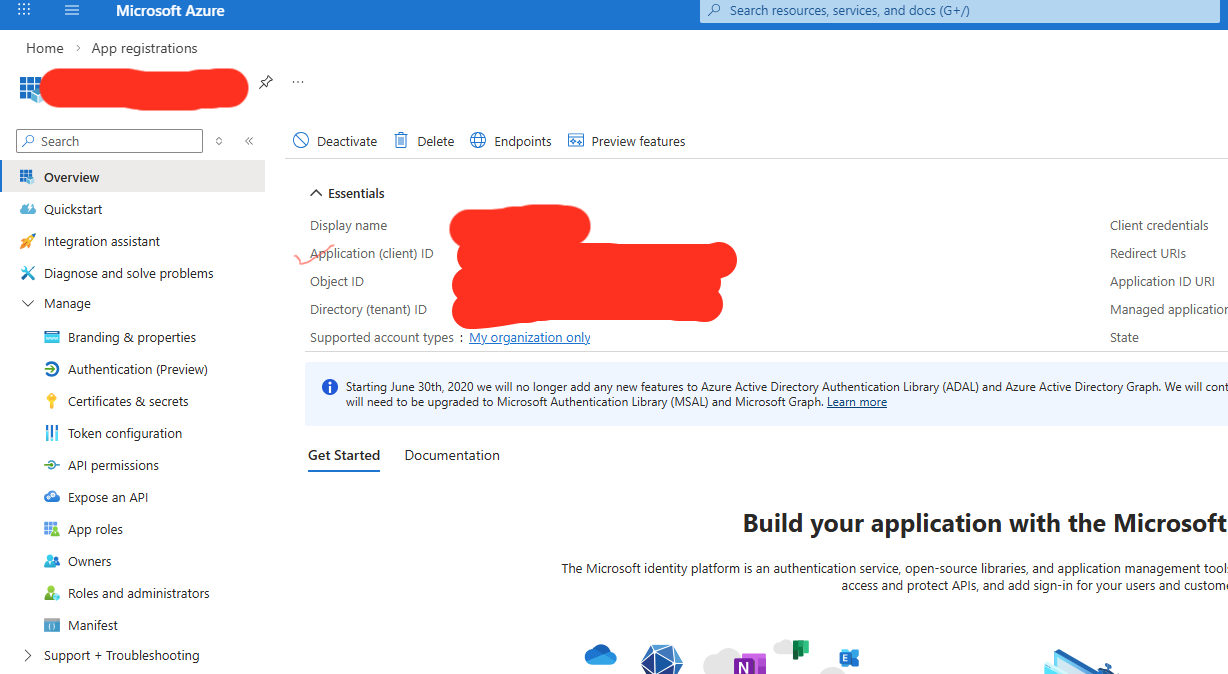Collapse the Essentials section chevron
Screen dimensions: 1228x674
[316, 193]
